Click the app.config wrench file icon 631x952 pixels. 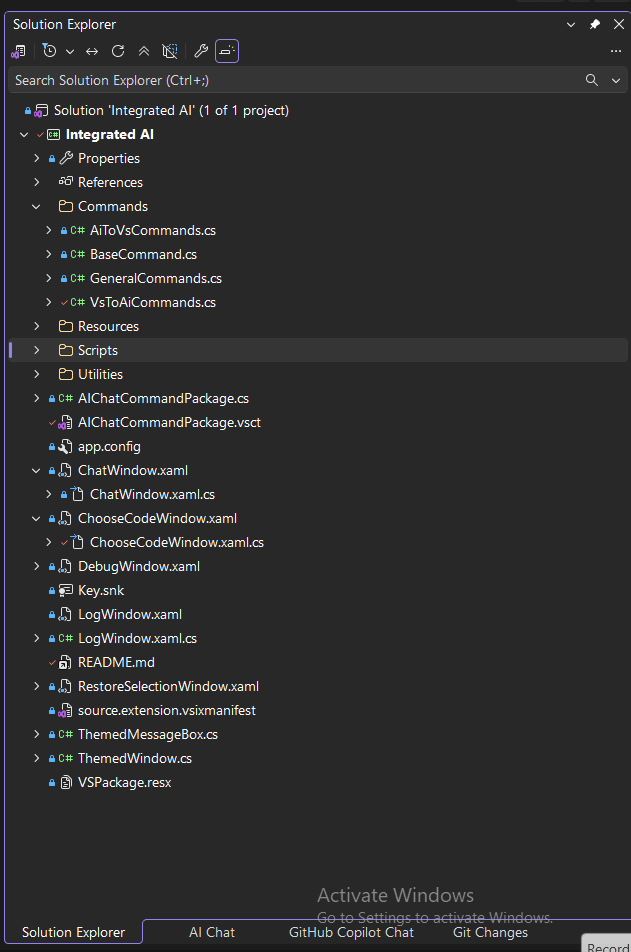65,447
